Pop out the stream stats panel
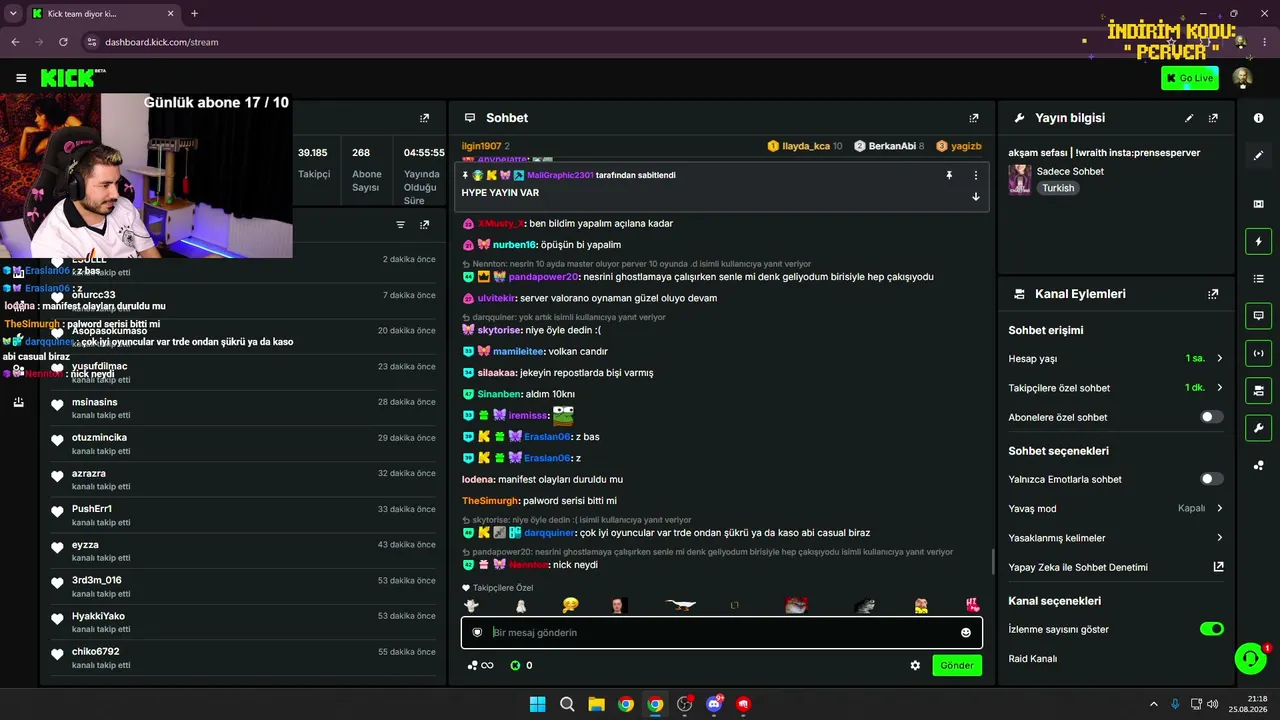 424,118
